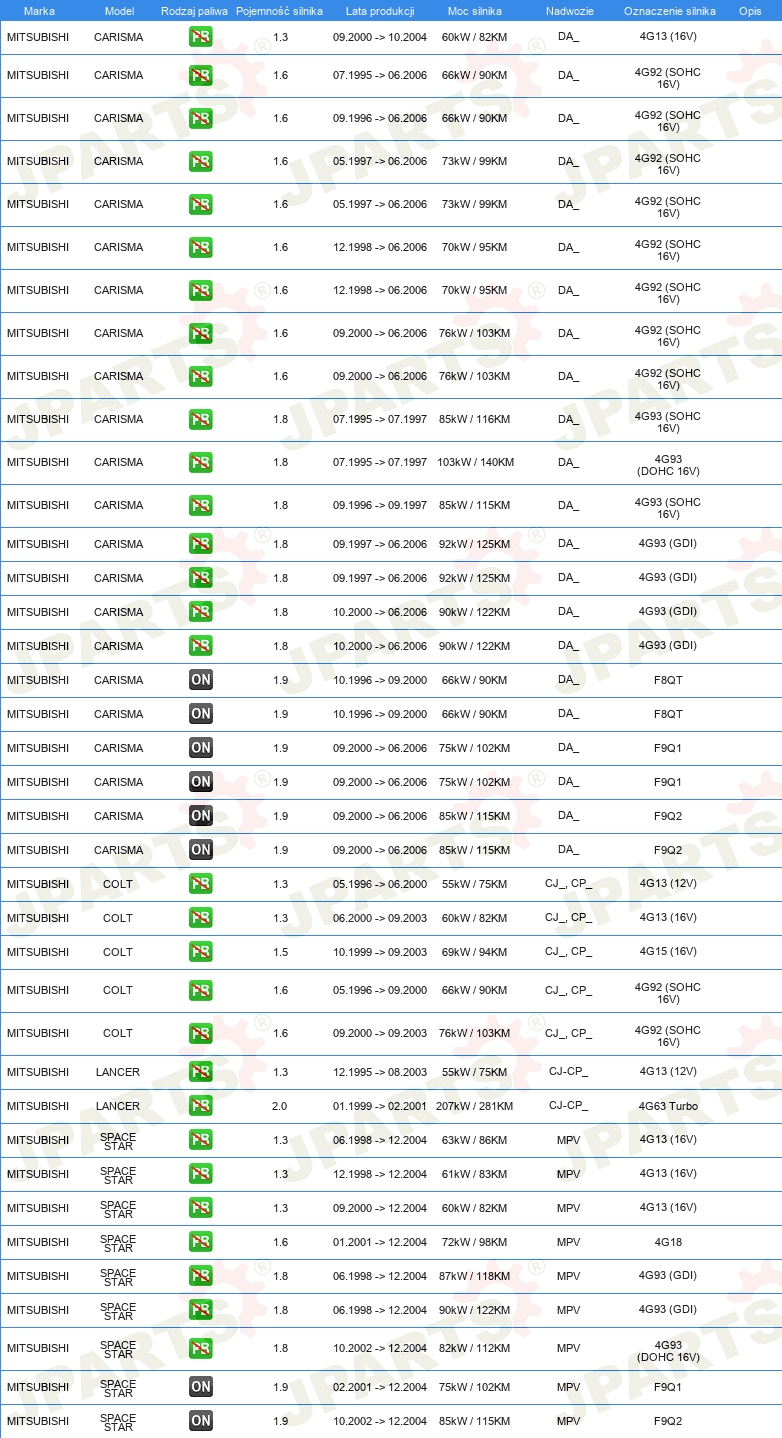Select the 103kW / 140KM power cell
This screenshot has height=1438, width=782.
tap(475, 463)
